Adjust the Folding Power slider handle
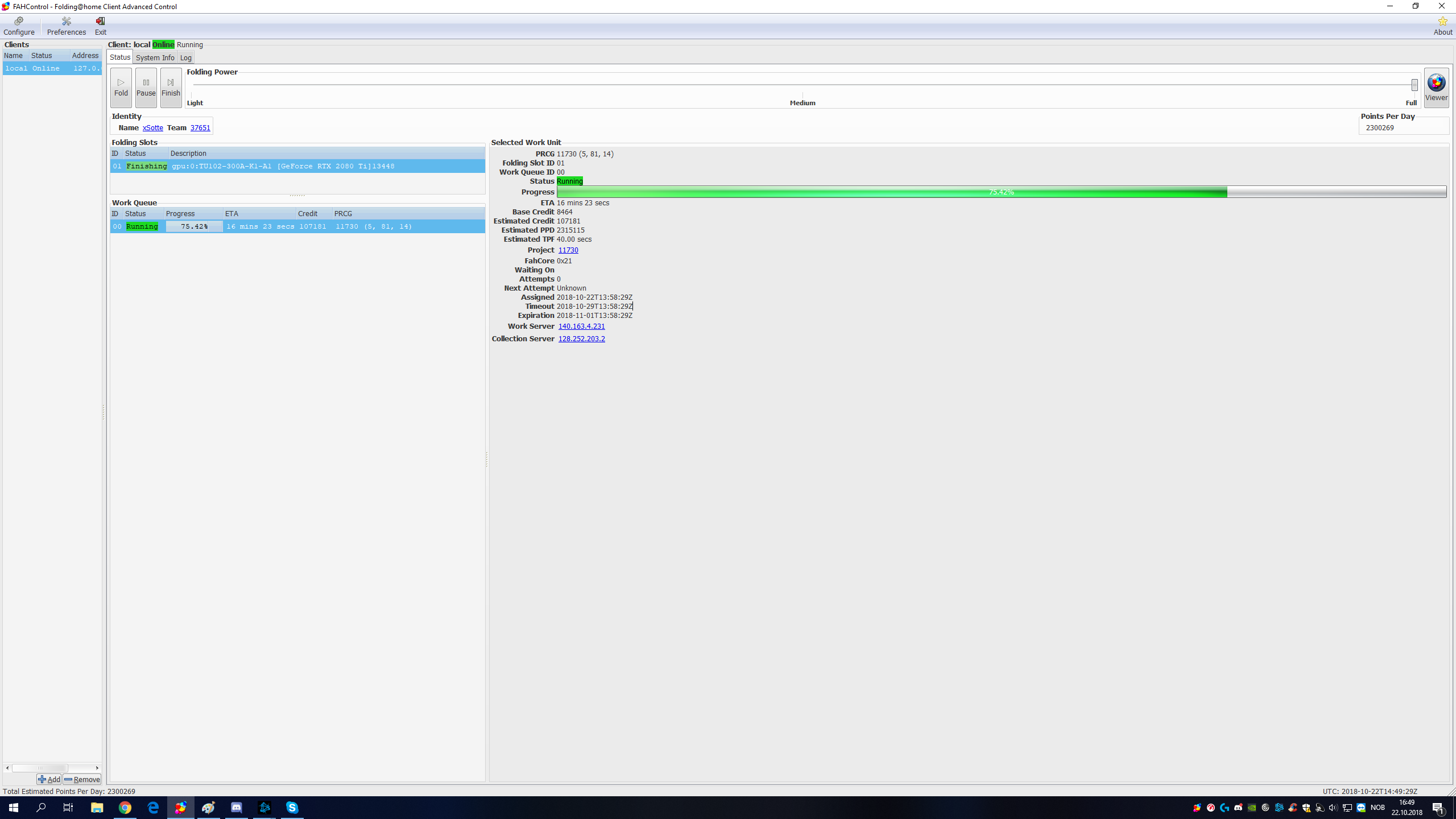Image resolution: width=1456 pixels, height=819 pixels. pyautogui.click(x=1414, y=85)
